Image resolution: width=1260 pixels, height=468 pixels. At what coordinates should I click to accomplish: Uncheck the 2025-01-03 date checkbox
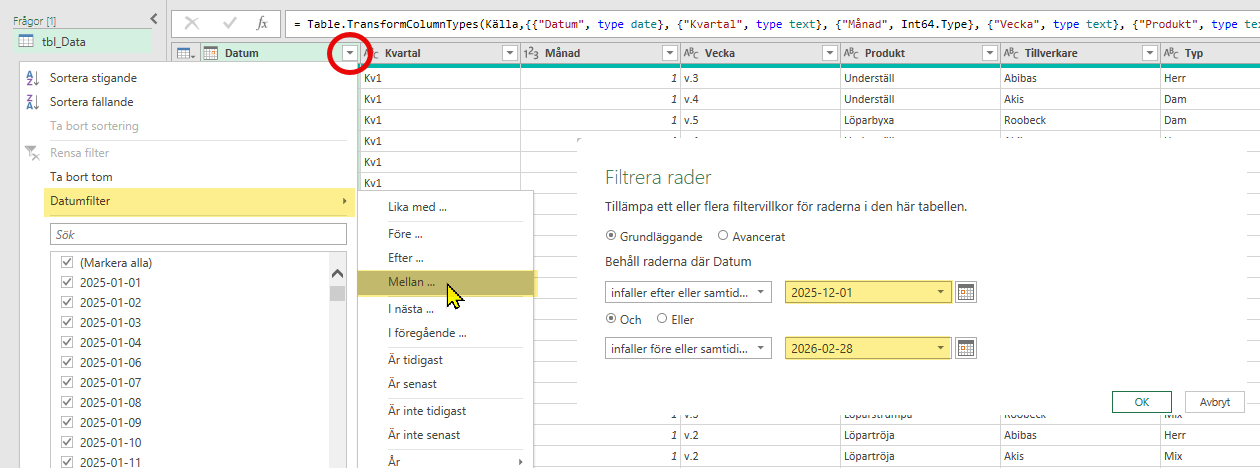pyautogui.click(x=67, y=322)
